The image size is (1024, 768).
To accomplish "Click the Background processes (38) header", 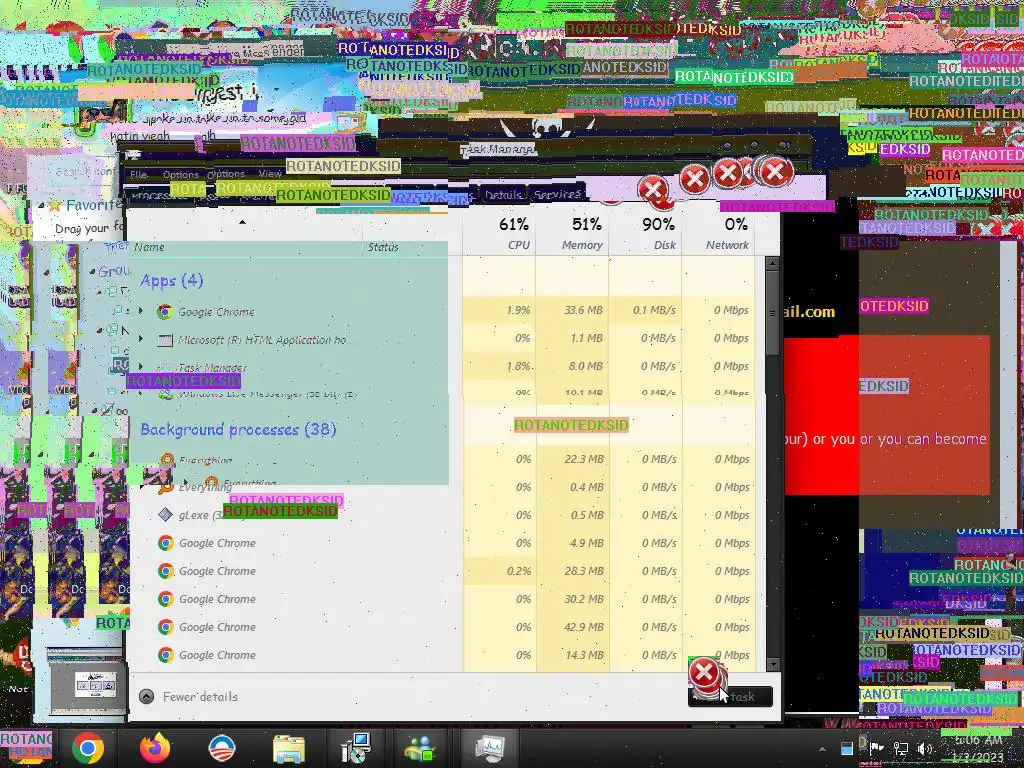I will pos(238,430).
